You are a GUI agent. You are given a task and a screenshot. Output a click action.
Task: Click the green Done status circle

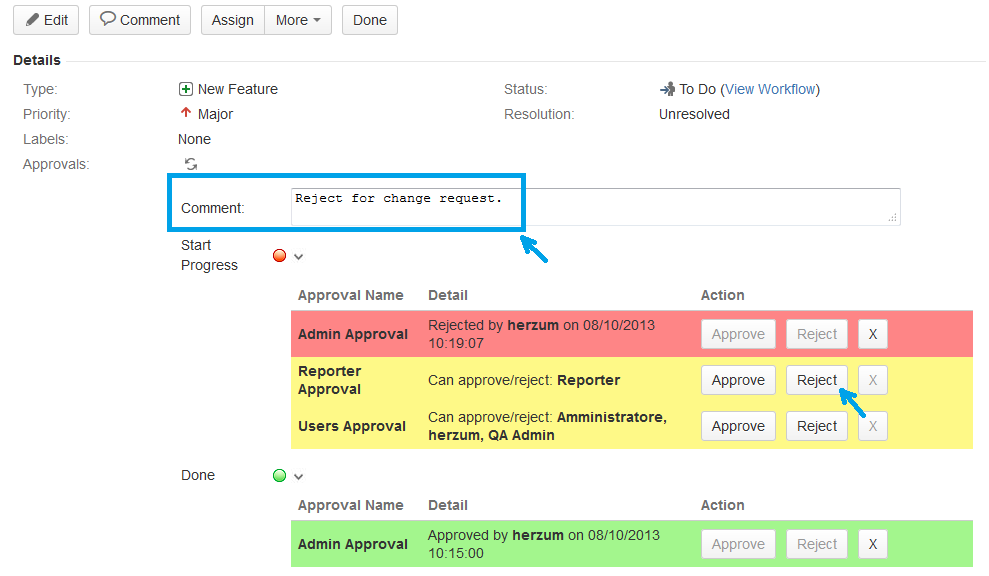[x=280, y=476]
